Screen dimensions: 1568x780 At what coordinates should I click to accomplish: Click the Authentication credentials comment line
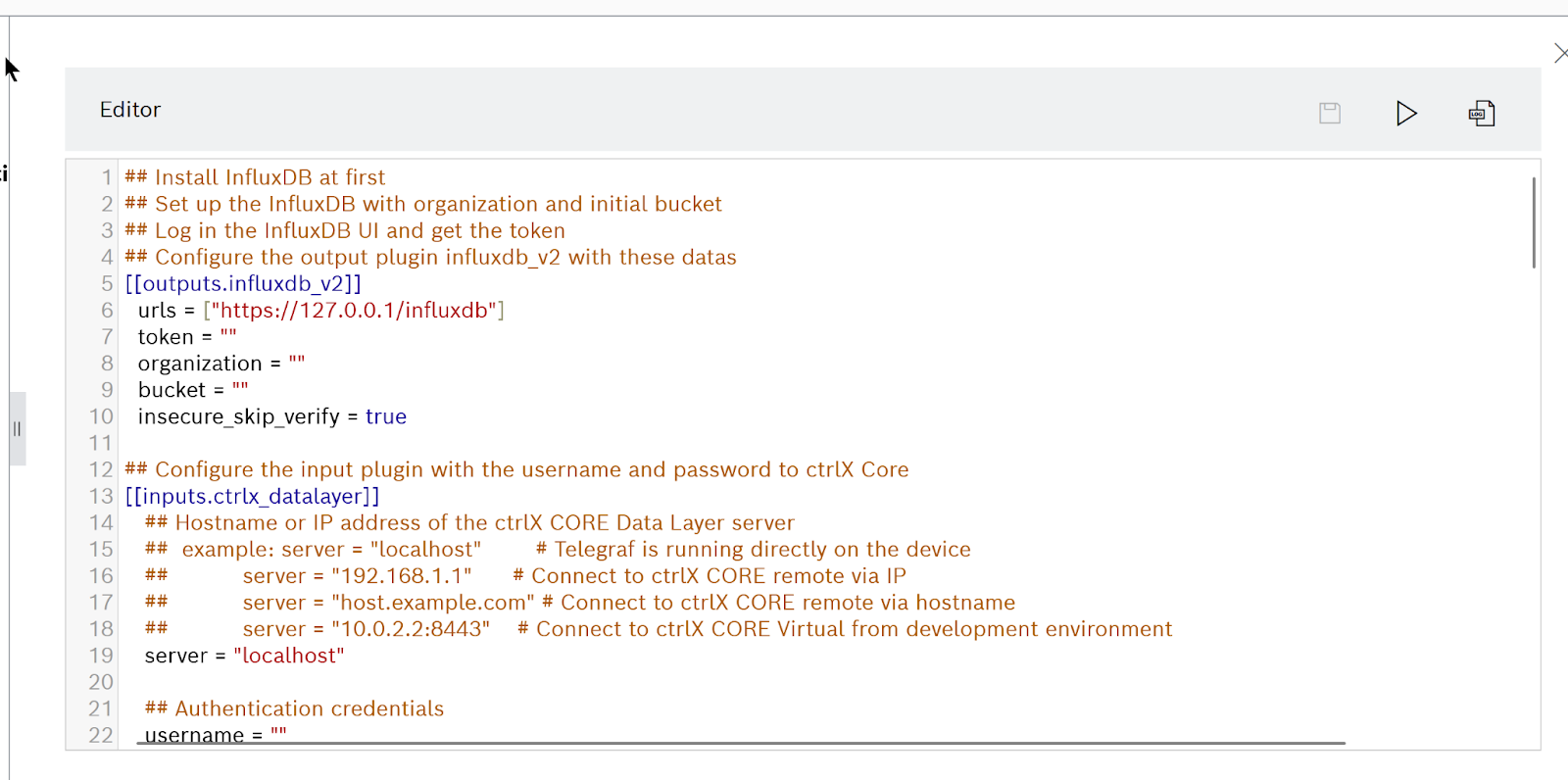pos(294,708)
